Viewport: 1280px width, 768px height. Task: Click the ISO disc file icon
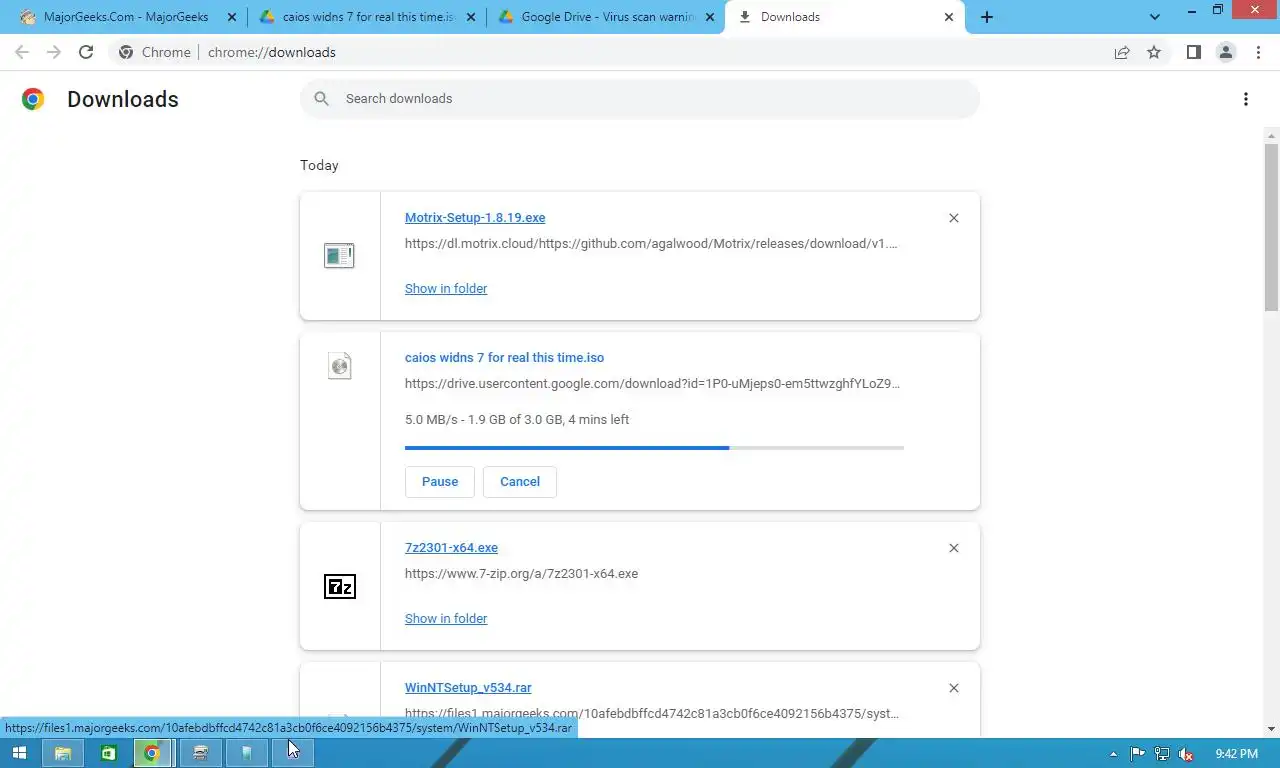(340, 366)
